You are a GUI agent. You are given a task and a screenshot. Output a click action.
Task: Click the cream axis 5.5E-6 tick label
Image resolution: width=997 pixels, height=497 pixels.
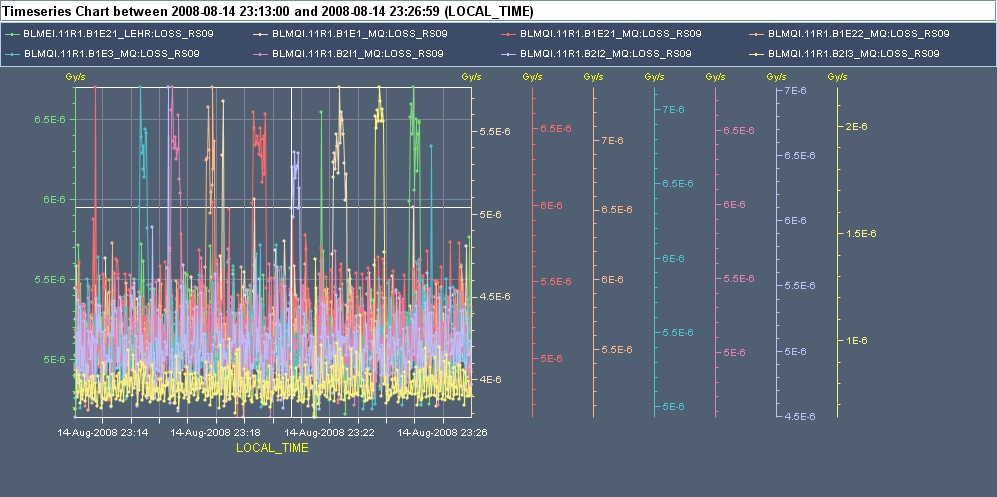pos(496,132)
